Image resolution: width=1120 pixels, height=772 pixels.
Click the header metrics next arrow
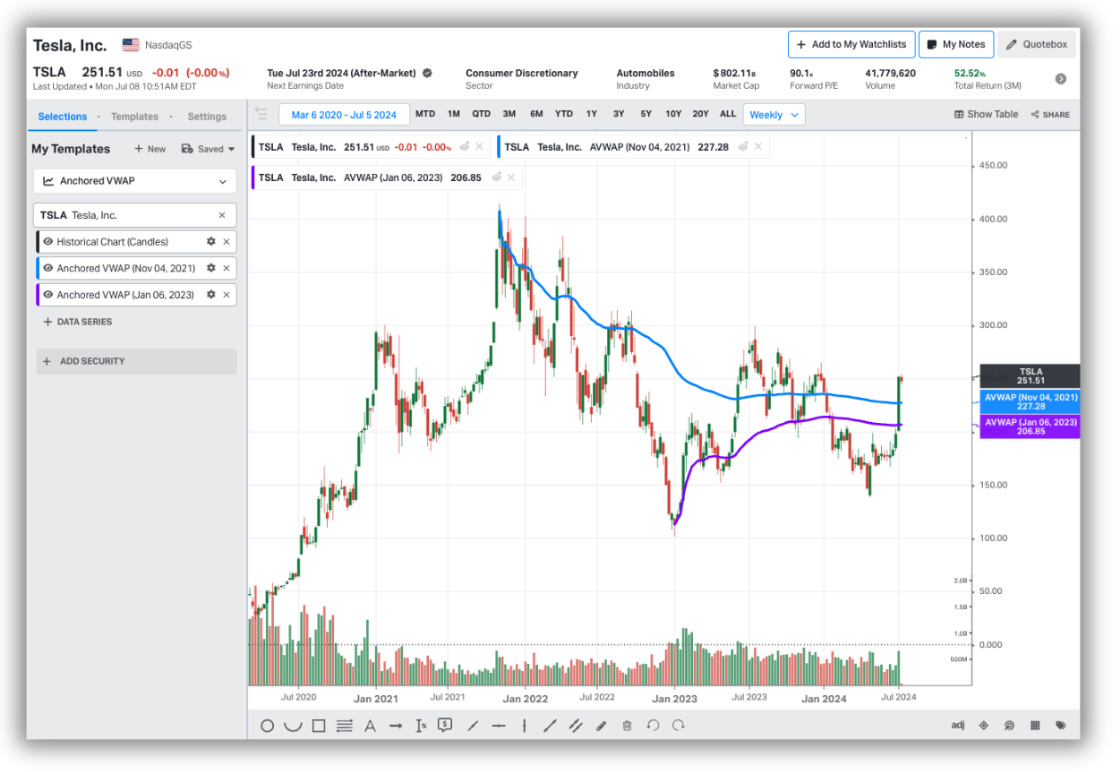coord(1061,79)
